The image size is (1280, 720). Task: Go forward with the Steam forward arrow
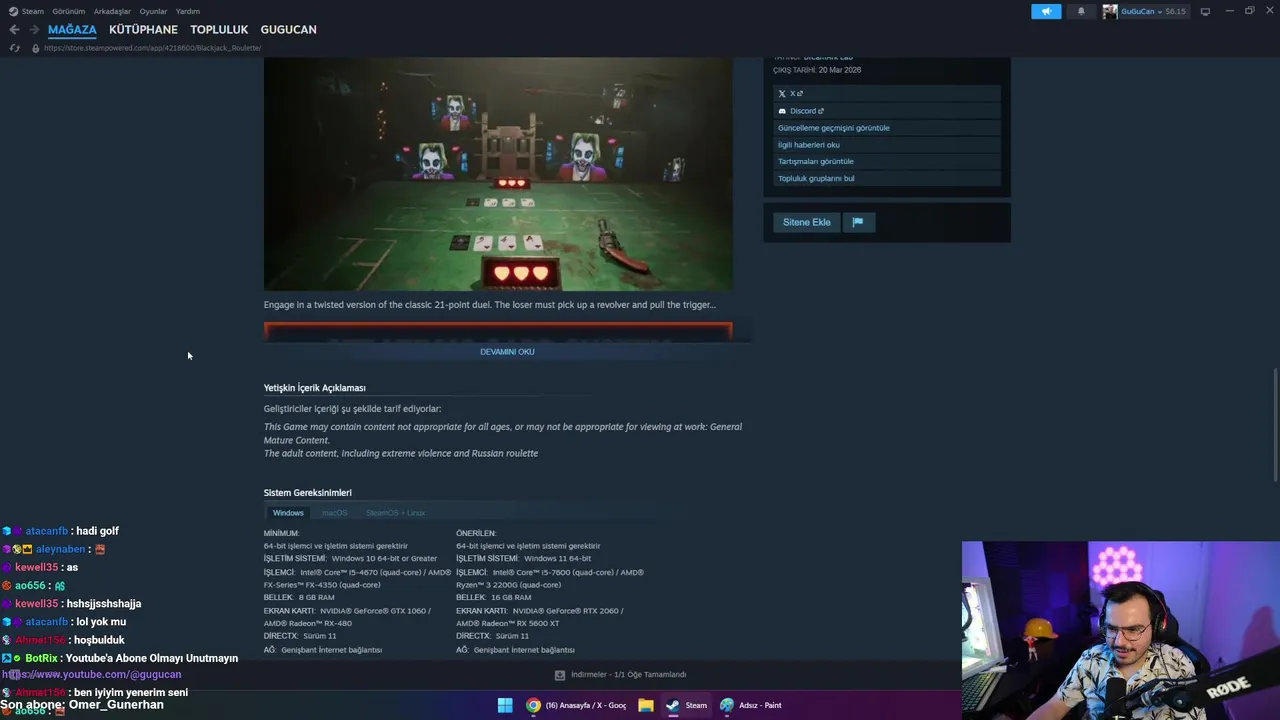tap(34, 30)
